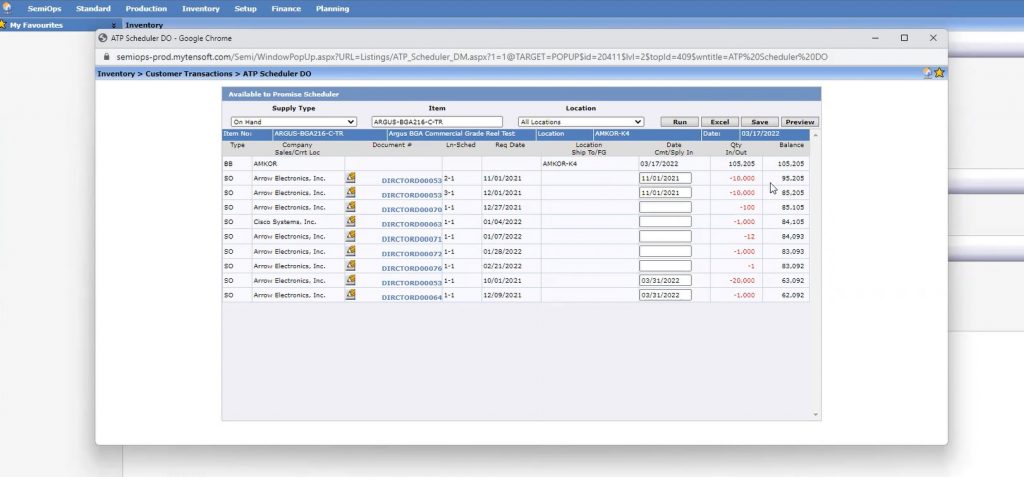Viewport: 1024px width, 477px height.
Task: Click the SemiOps logo icon in menu bar
Action: (7, 7)
